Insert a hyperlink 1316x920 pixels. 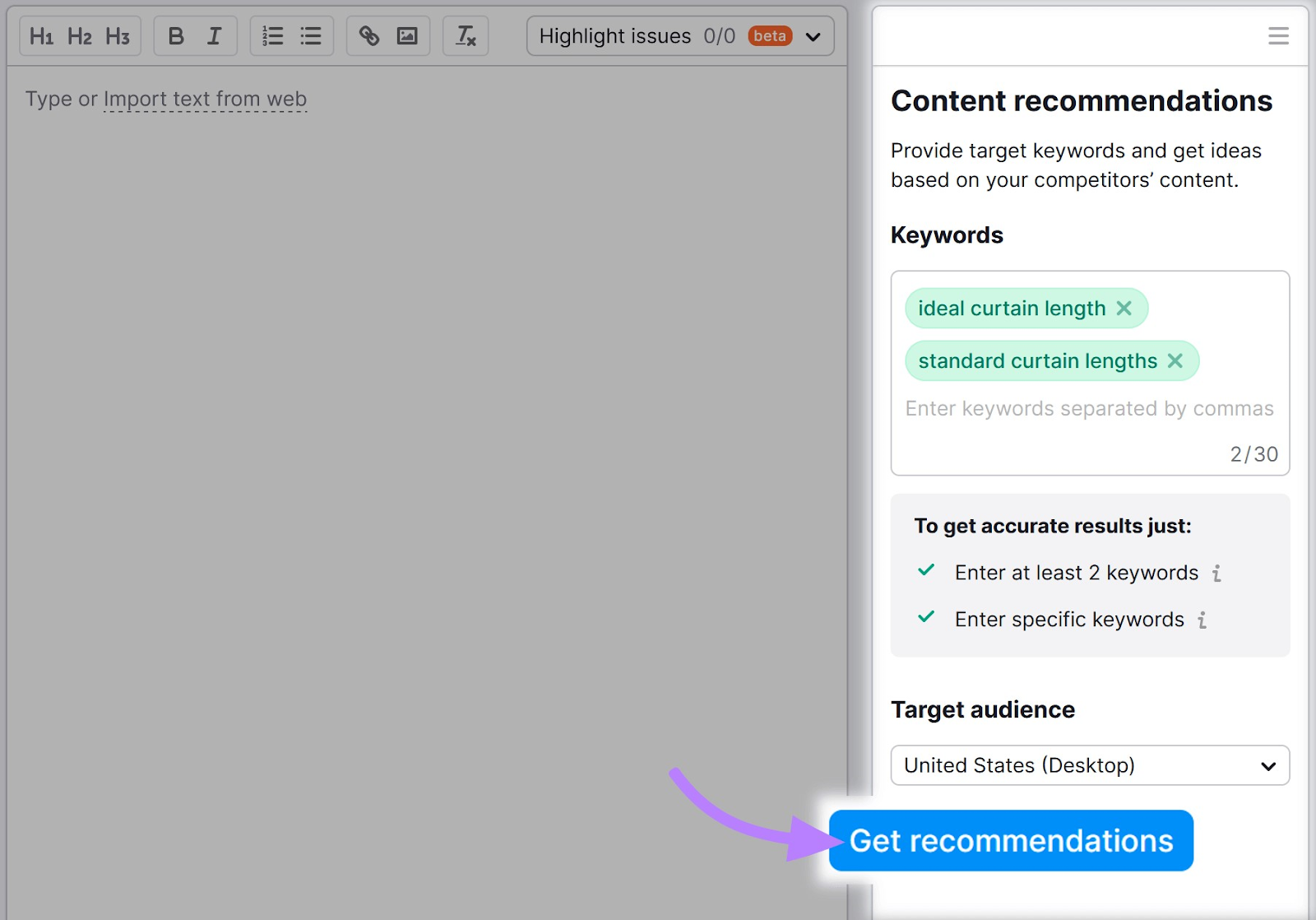[x=368, y=35]
